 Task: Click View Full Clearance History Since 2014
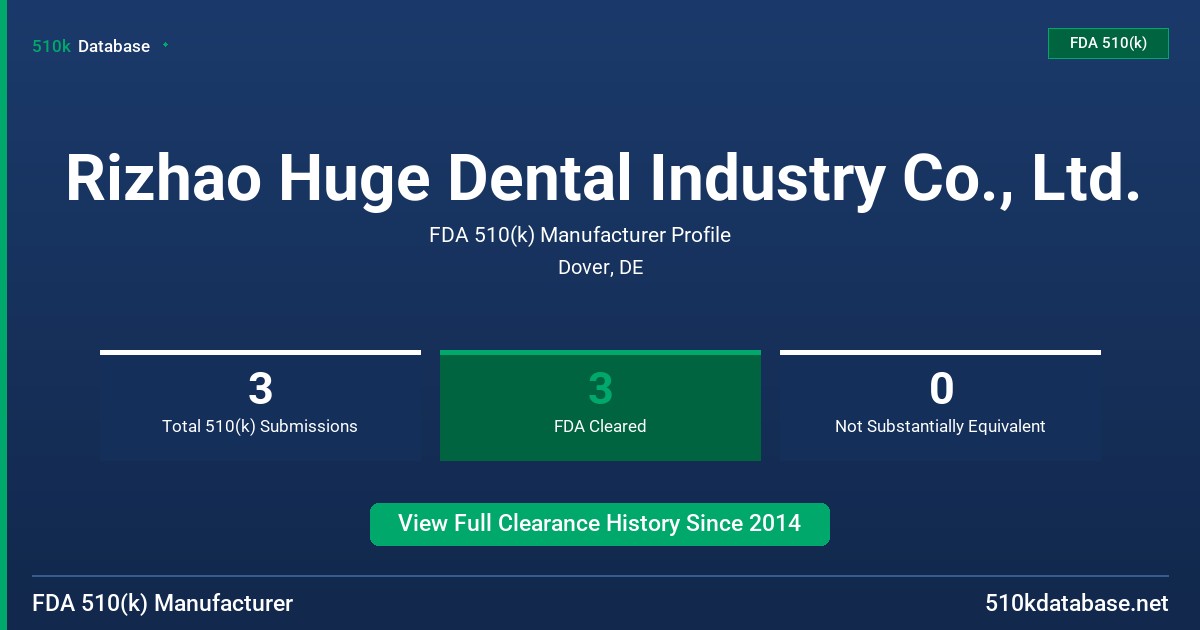coord(600,524)
